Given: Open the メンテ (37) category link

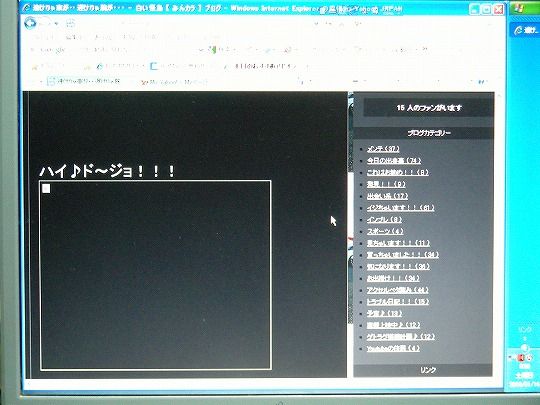Looking at the screenshot, I should [383, 149].
